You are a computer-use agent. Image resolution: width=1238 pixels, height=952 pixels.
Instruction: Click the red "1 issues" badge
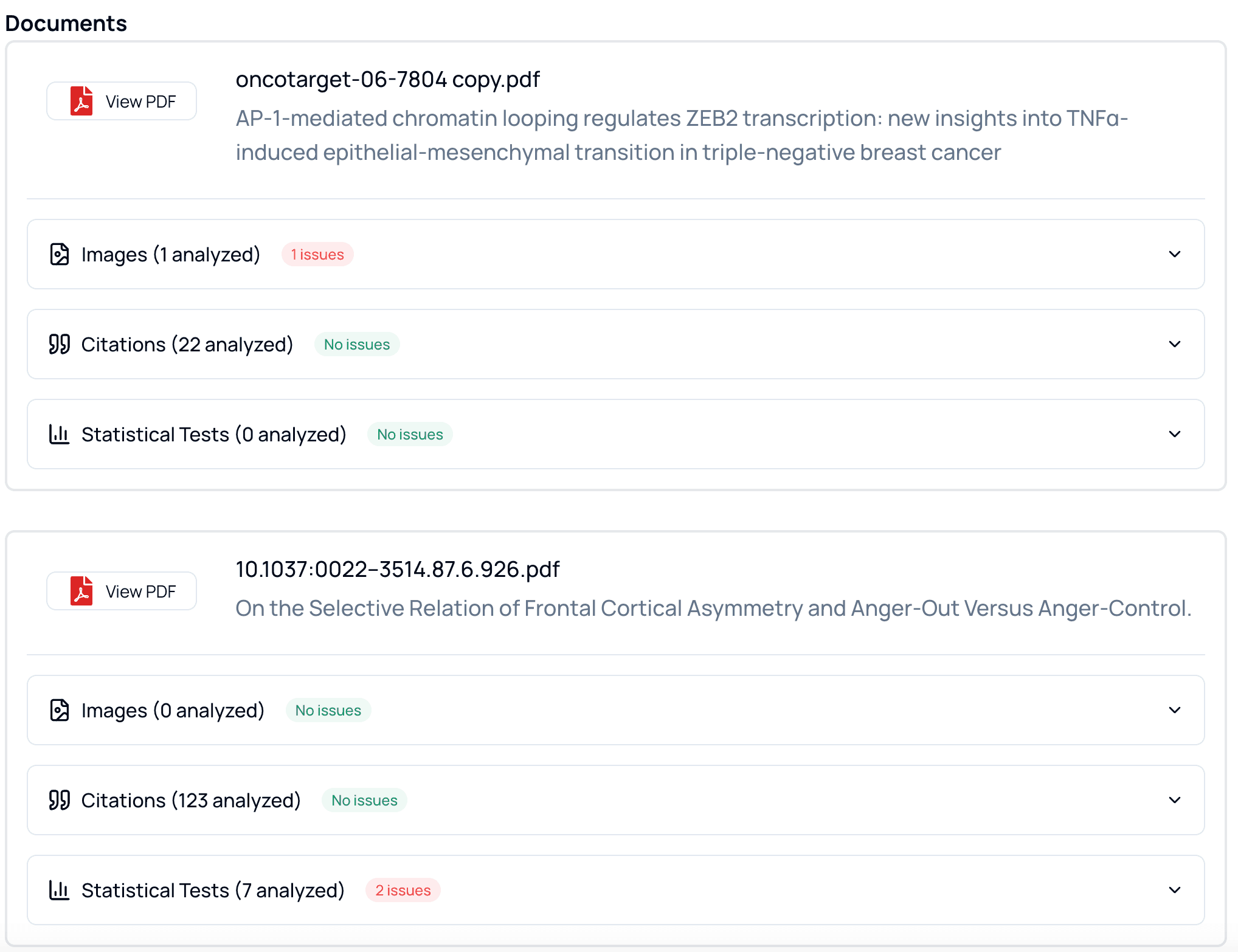pyautogui.click(x=317, y=254)
